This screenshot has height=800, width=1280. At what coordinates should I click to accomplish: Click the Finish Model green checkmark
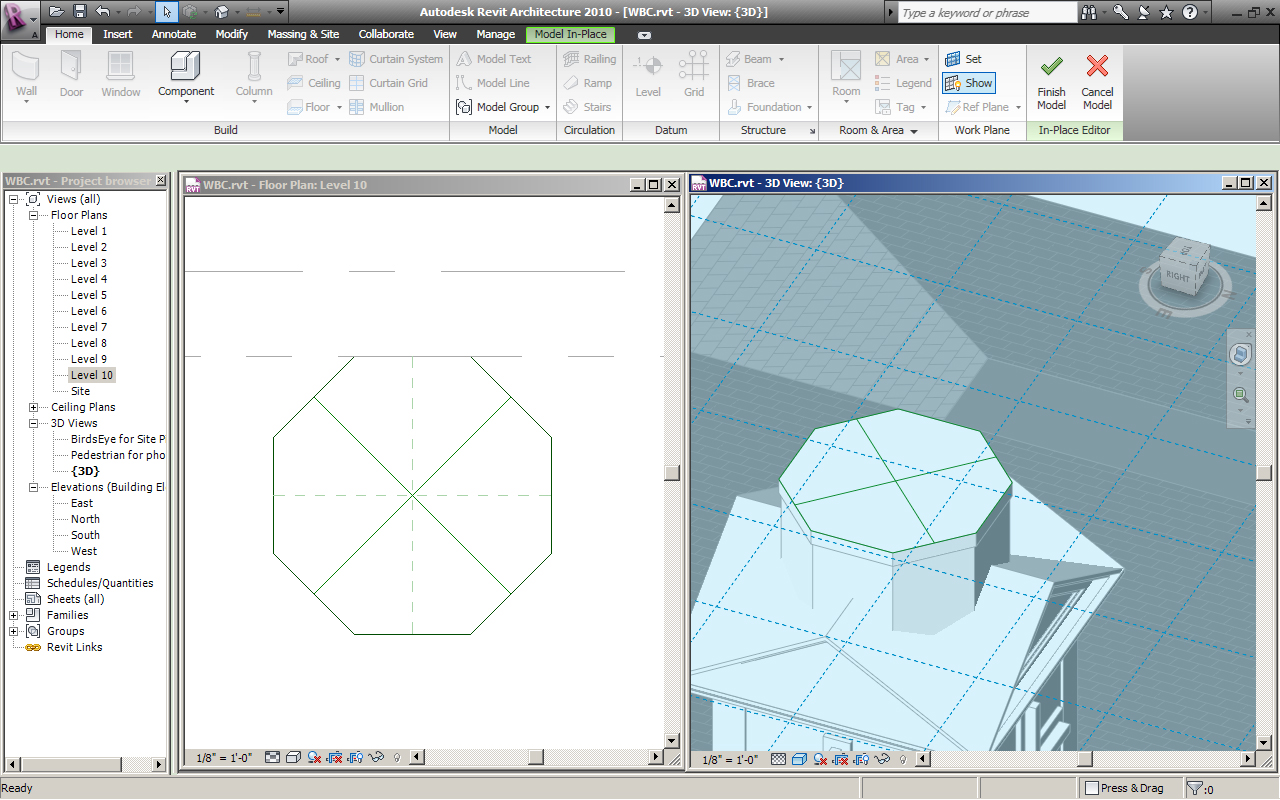click(1051, 68)
